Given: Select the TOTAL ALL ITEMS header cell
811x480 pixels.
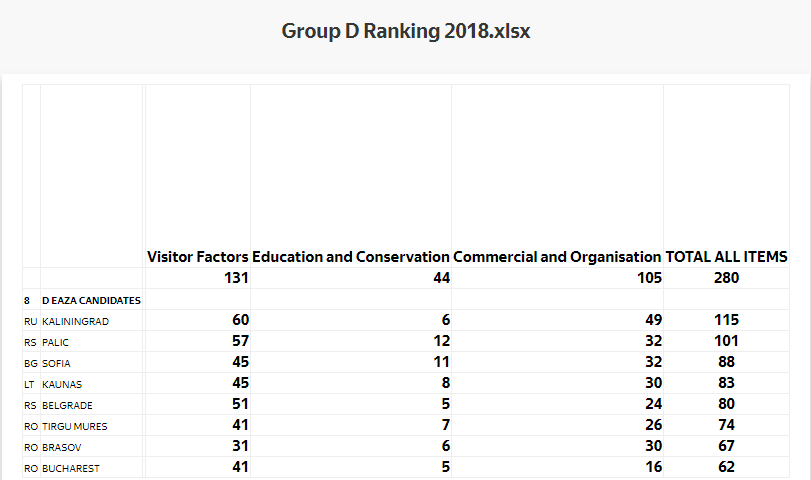Looking at the screenshot, I should [x=727, y=257].
